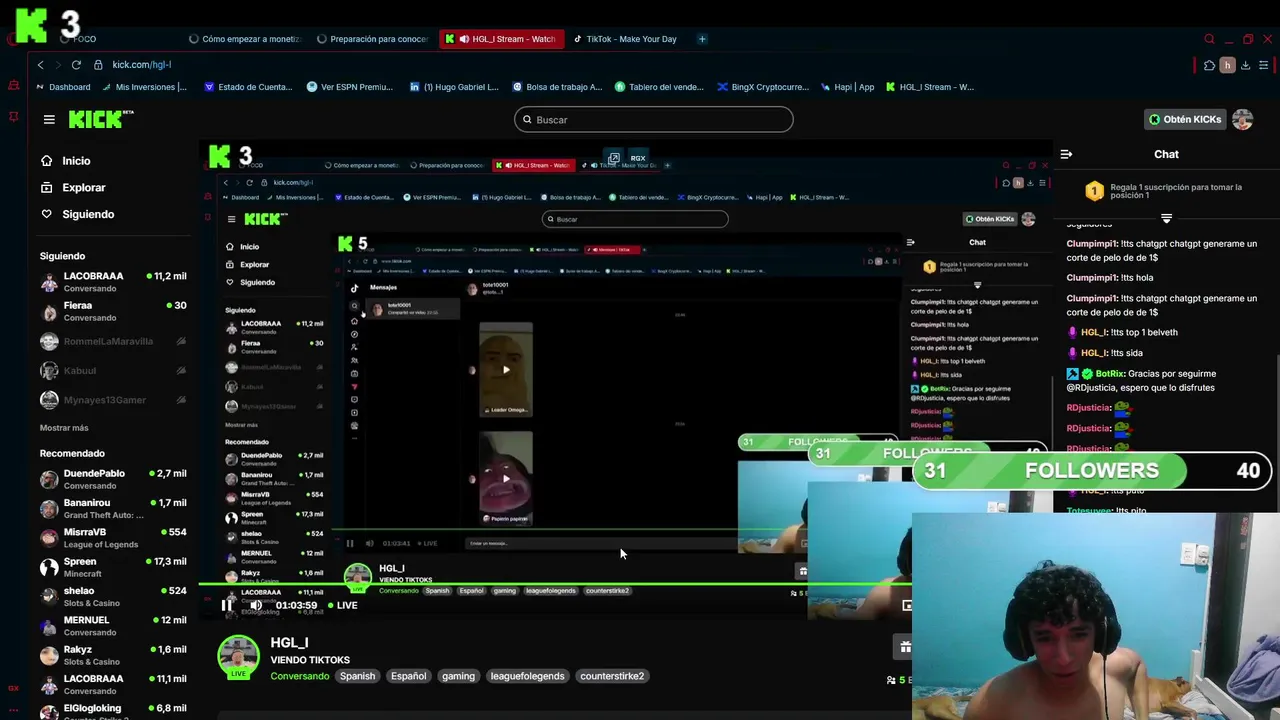Open the Estado de Cuenta bookmark

pos(248,87)
